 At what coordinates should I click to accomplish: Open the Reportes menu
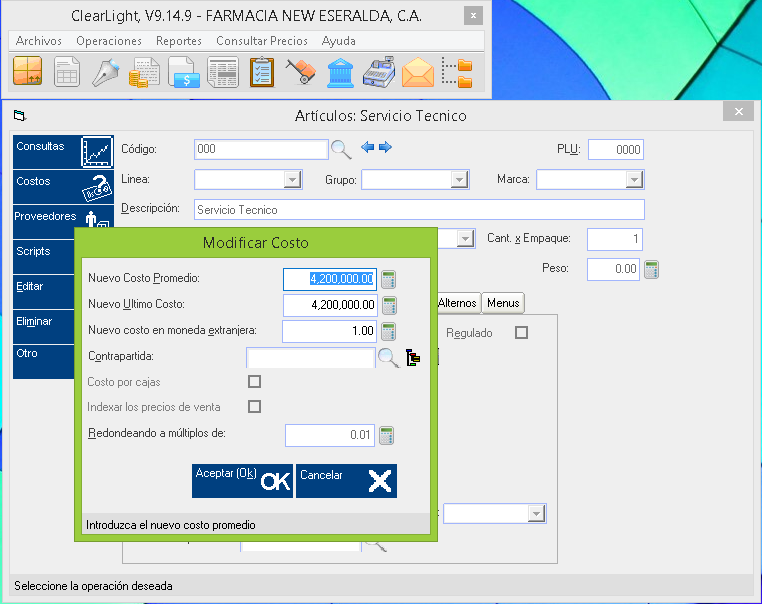pos(179,41)
